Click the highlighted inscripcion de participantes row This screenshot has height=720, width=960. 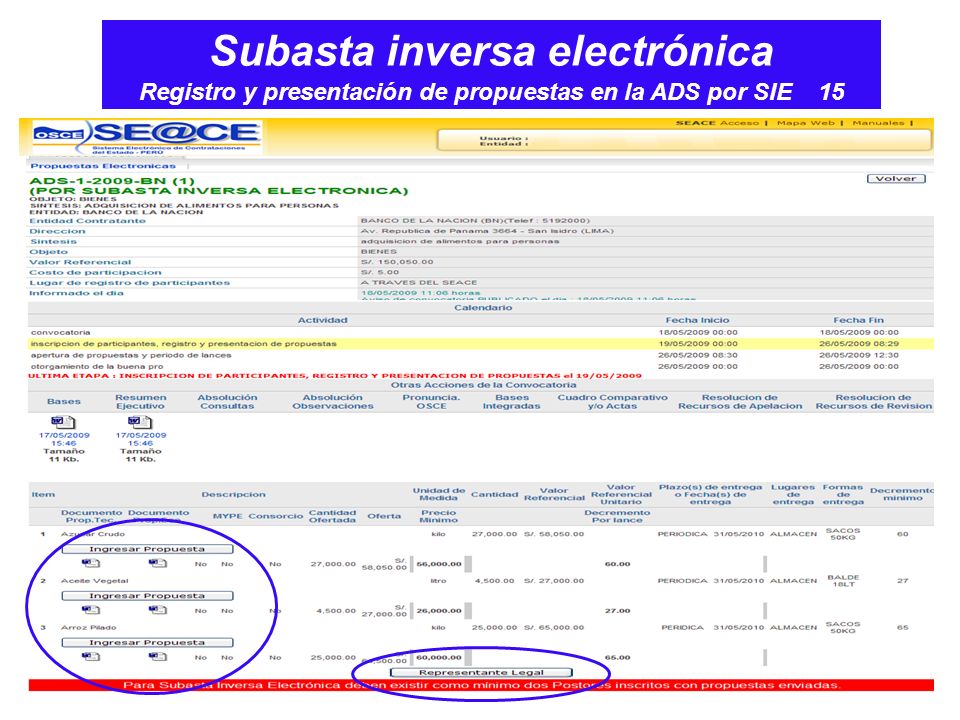pos(481,344)
